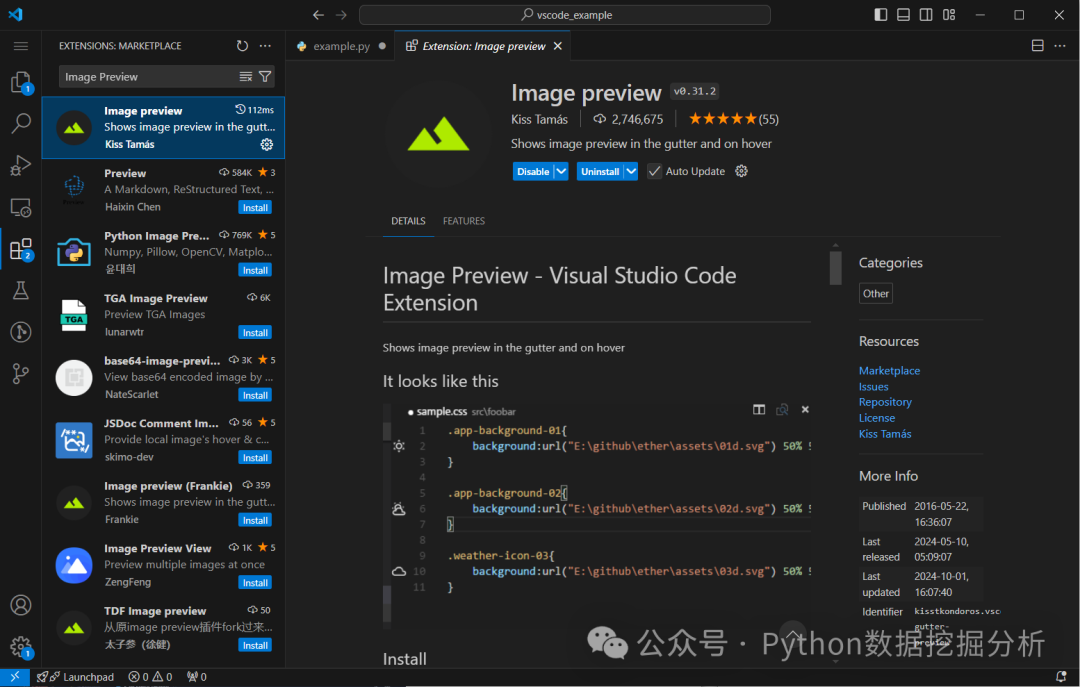Close the Extension: Image preview tab
Viewport: 1080px width, 687px height.
pyautogui.click(x=558, y=46)
